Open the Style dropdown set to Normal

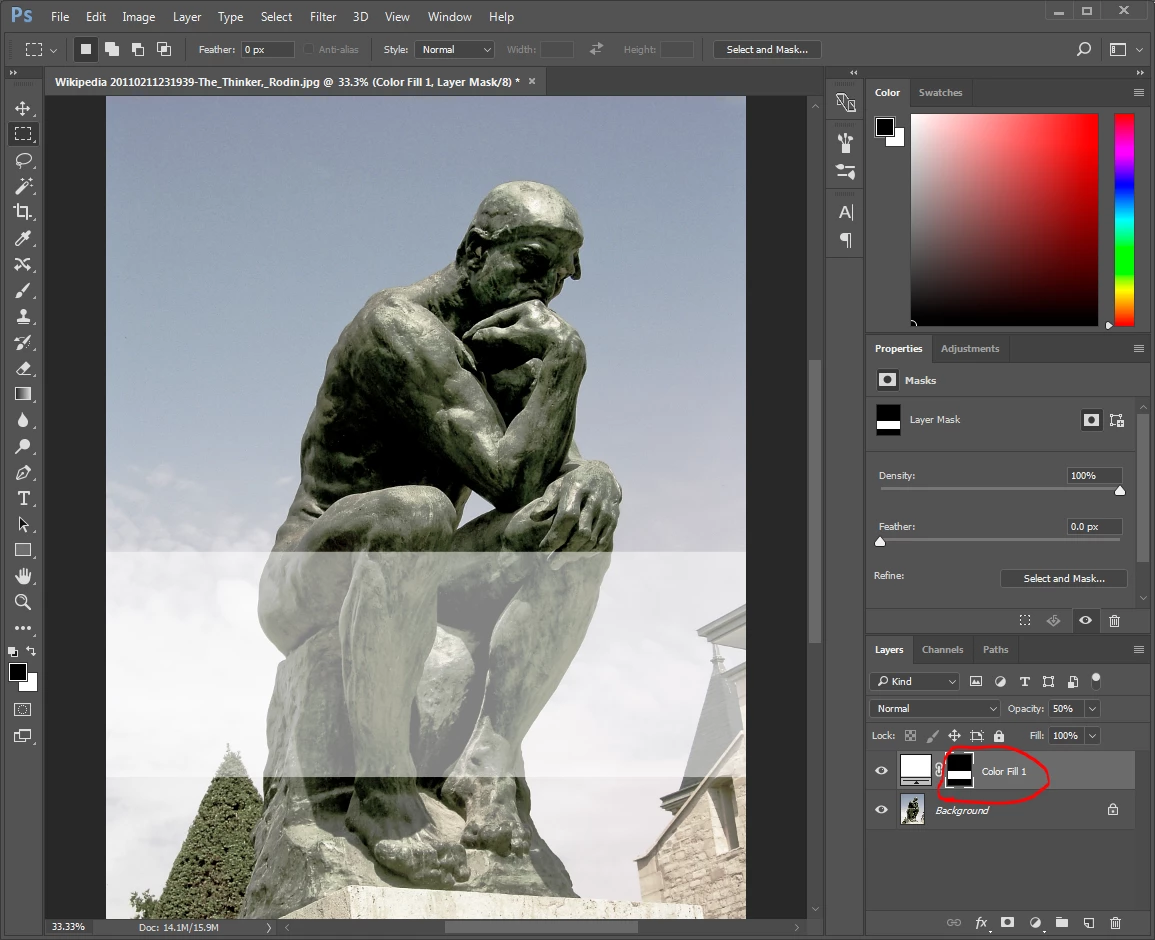click(x=454, y=49)
